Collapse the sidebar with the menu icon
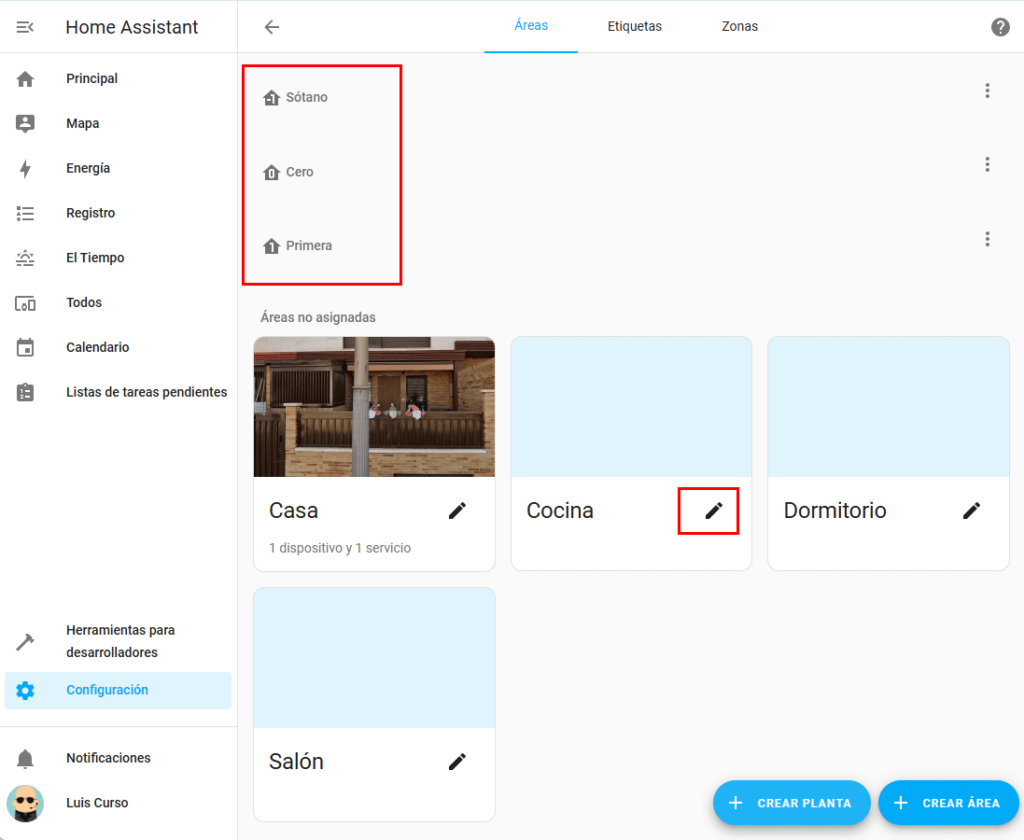The height and width of the screenshot is (840, 1024). point(25,27)
